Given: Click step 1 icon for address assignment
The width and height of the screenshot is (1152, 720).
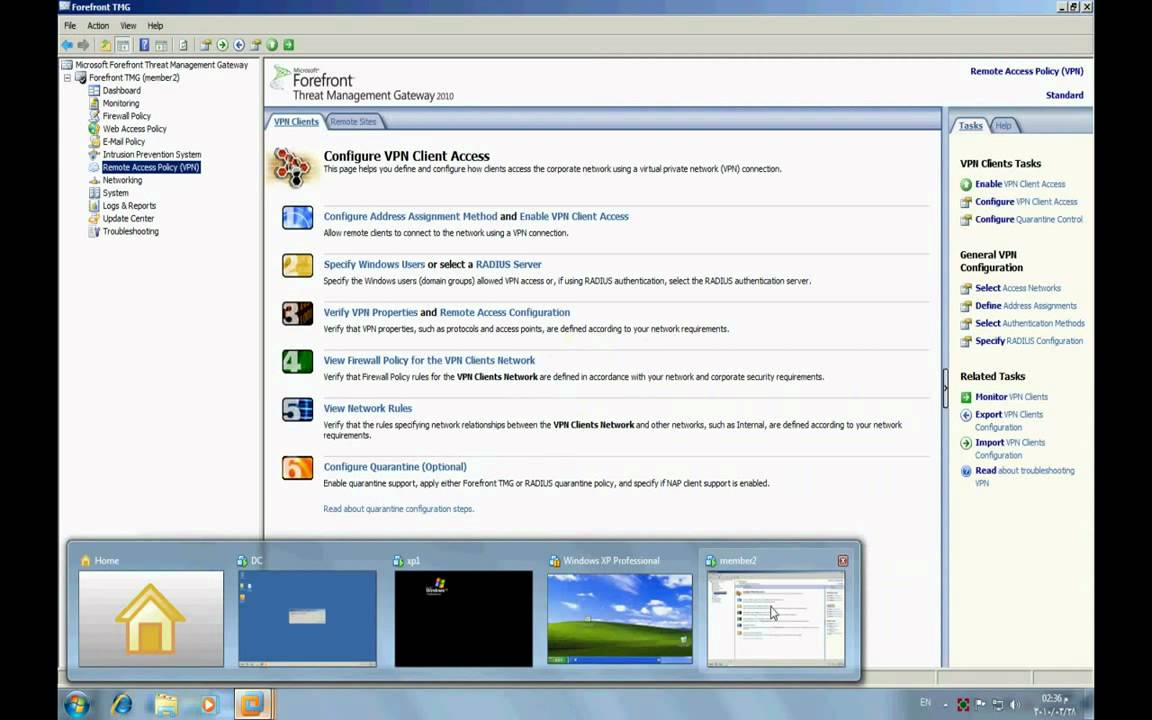Looking at the screenshot, I should (298, 217).
